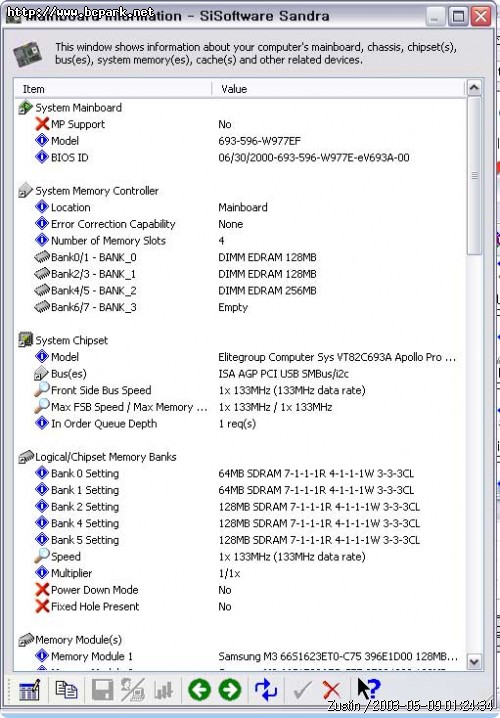Click the What's This help pointer icon
Screen dimensions: 500x718
point(369,689)
